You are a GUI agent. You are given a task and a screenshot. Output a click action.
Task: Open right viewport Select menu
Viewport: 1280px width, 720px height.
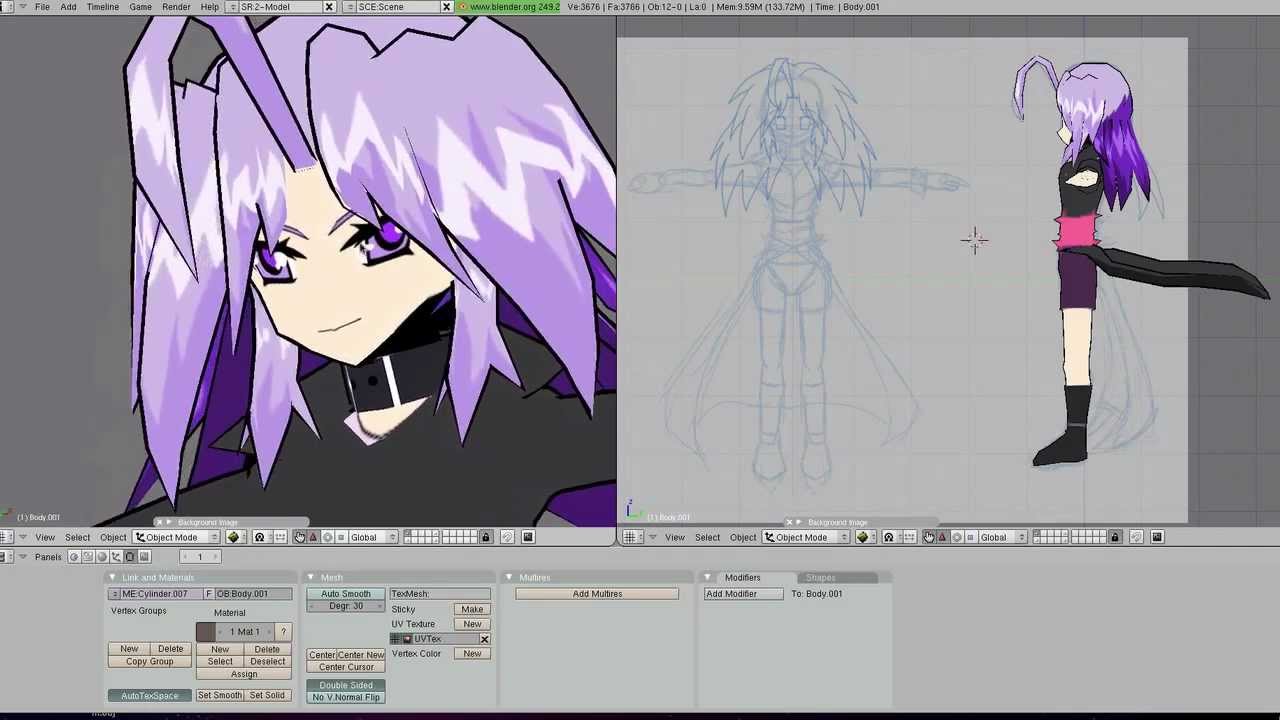click(x=707, y=537)
